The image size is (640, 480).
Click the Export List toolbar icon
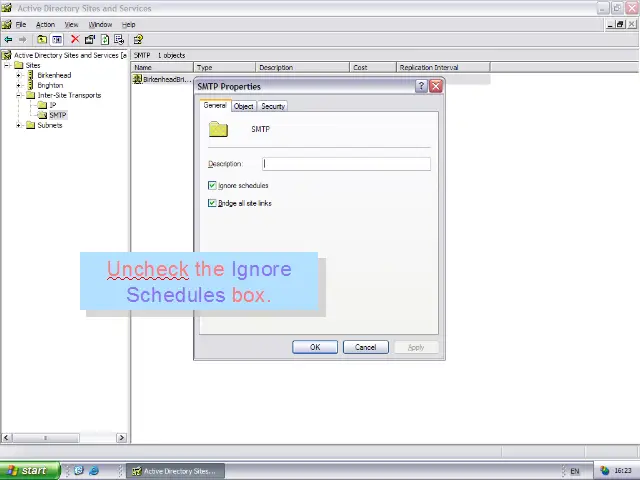point(119,40)
